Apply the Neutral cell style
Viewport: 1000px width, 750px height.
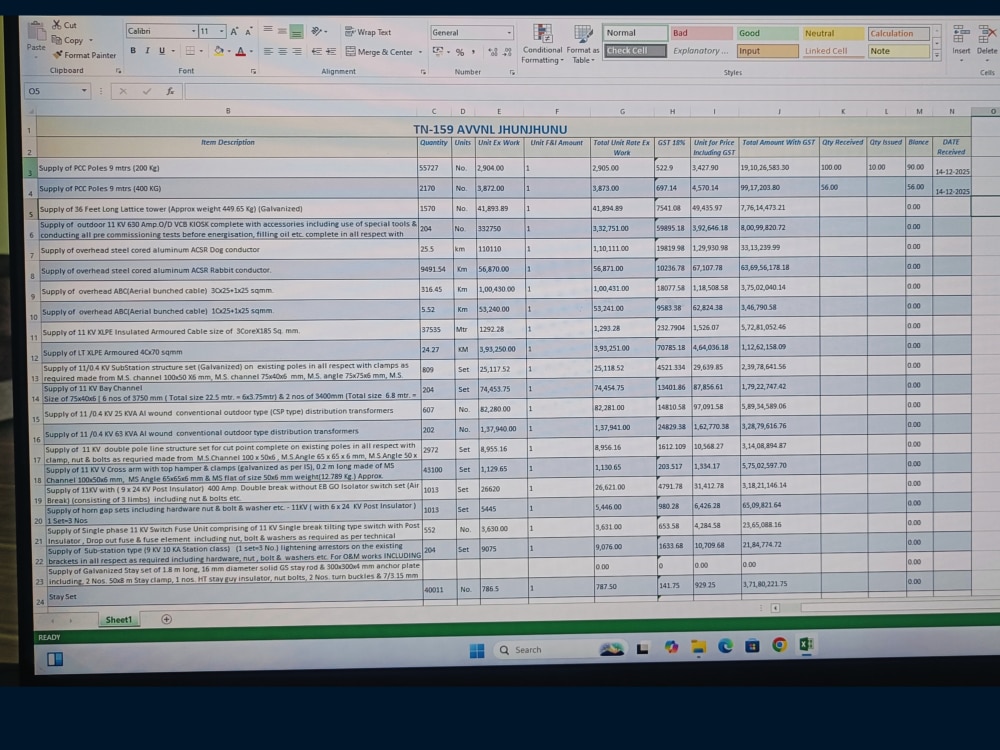[833, 33]
